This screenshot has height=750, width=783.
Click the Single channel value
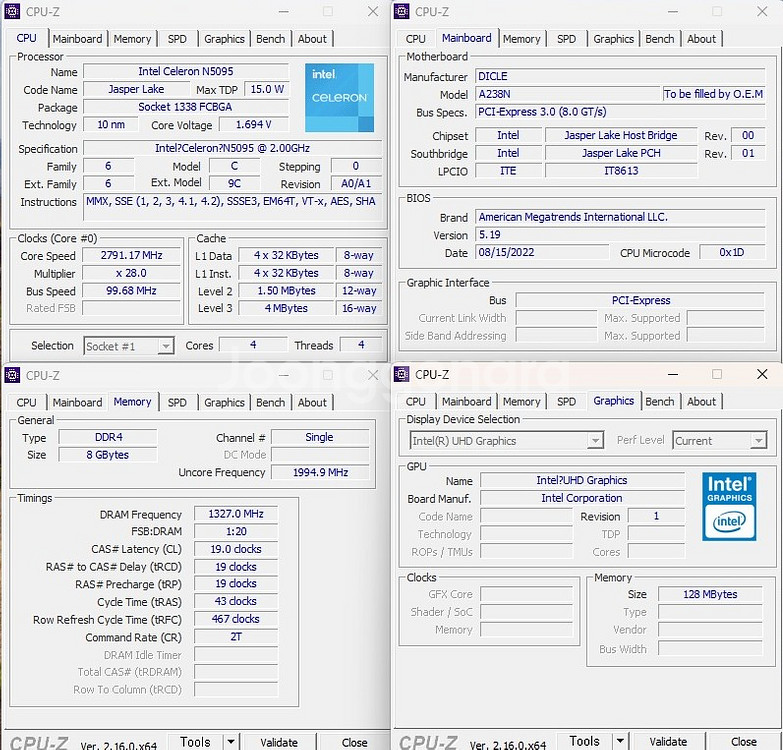pyautogui.click(x=320, y=437)
